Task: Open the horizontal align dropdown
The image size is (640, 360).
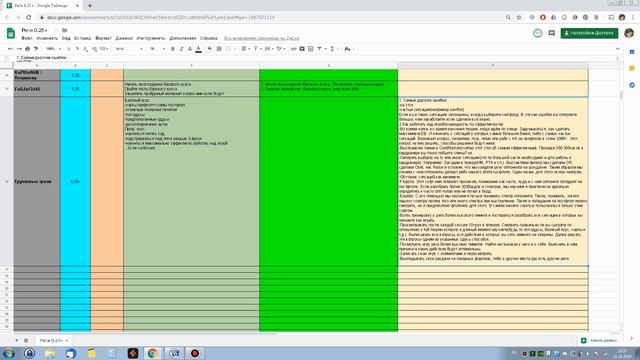Action: [x=245, y=49]
